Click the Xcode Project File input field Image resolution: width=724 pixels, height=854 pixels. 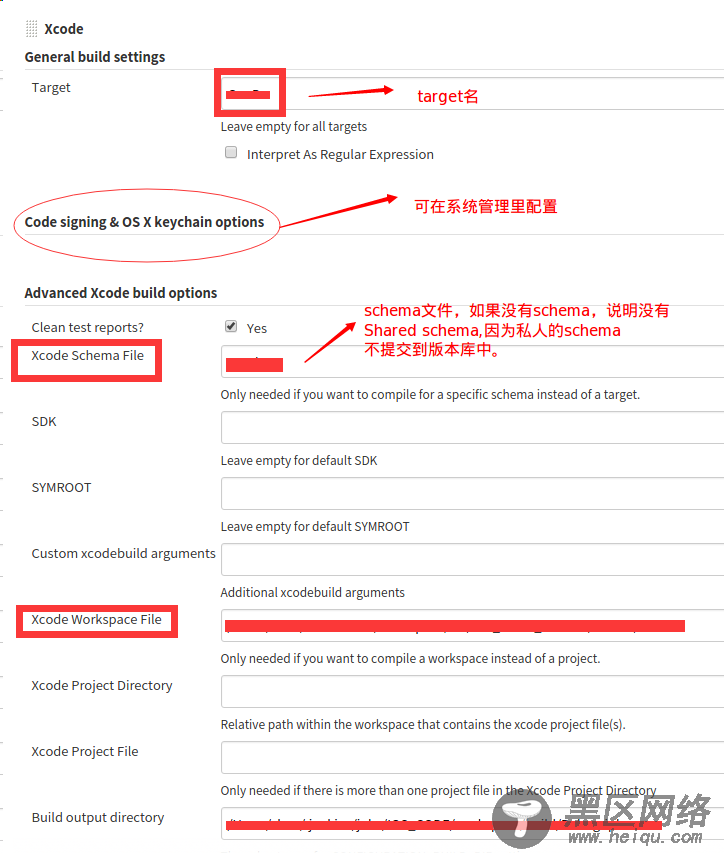[472, 758]
